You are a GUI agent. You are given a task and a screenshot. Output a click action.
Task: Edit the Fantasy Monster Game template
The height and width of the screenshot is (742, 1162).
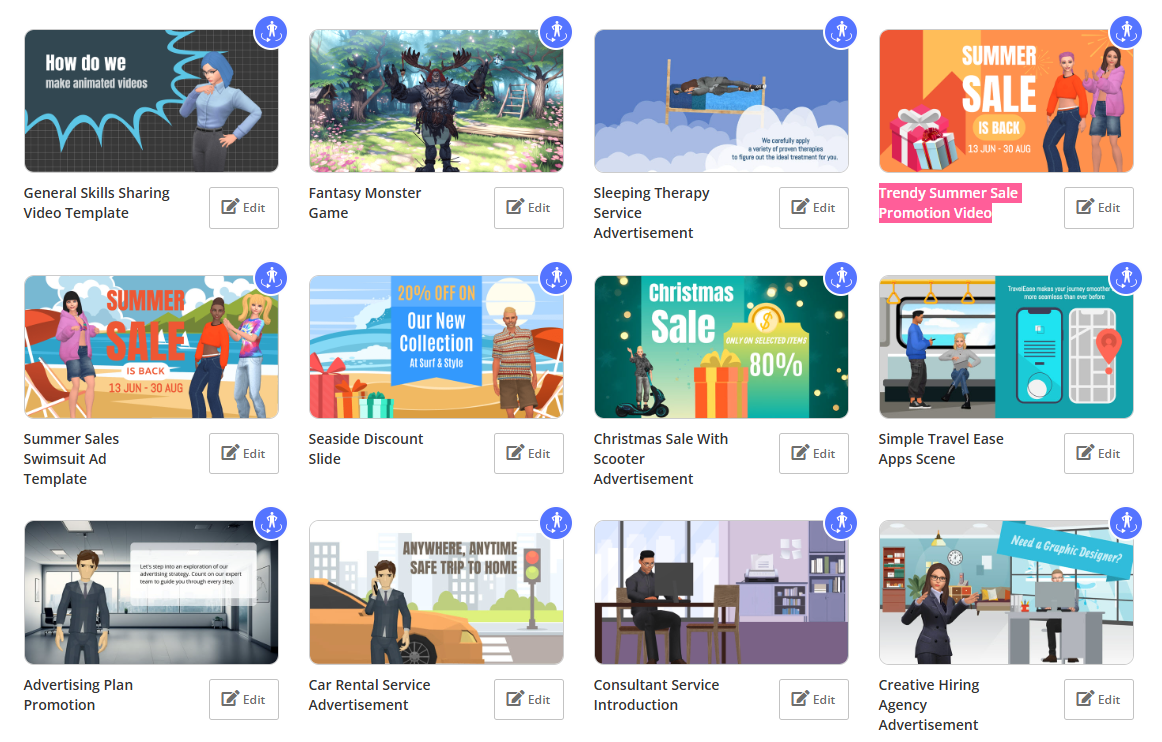tap(528, 208)
